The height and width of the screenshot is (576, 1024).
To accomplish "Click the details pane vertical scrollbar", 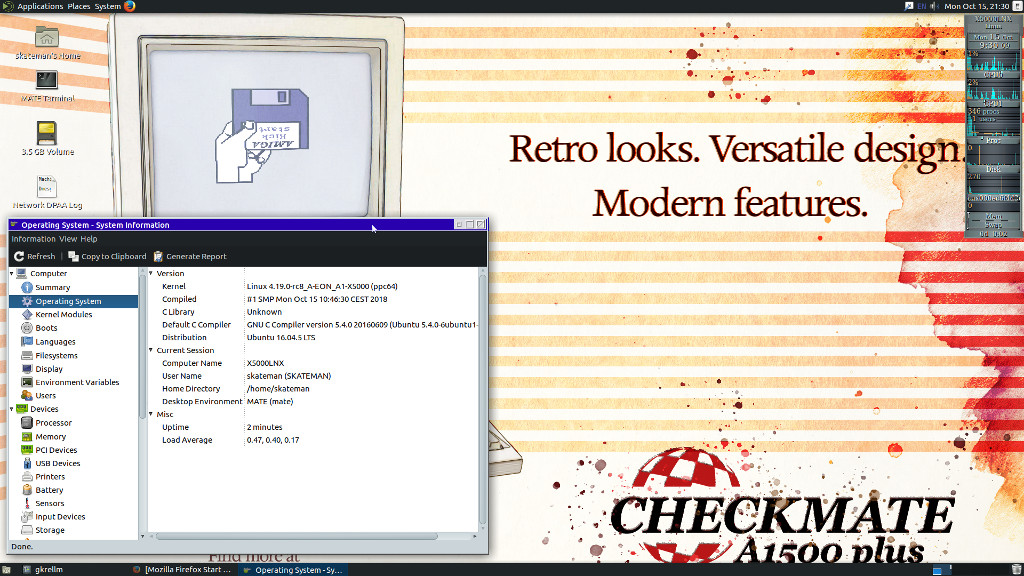I will [483, 398].
